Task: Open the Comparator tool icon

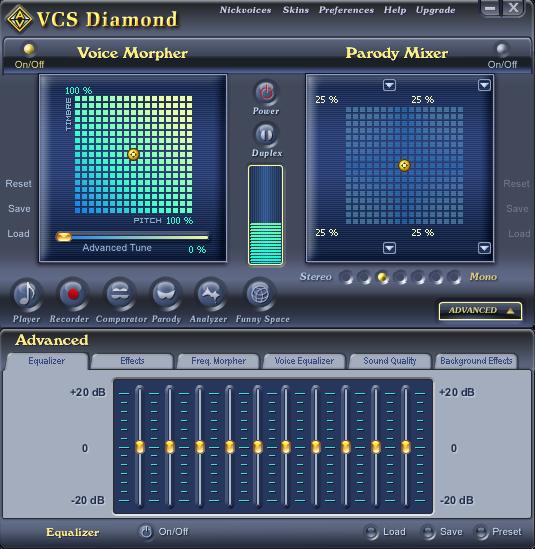Action: pyautogui.click(x=119, y=294)
